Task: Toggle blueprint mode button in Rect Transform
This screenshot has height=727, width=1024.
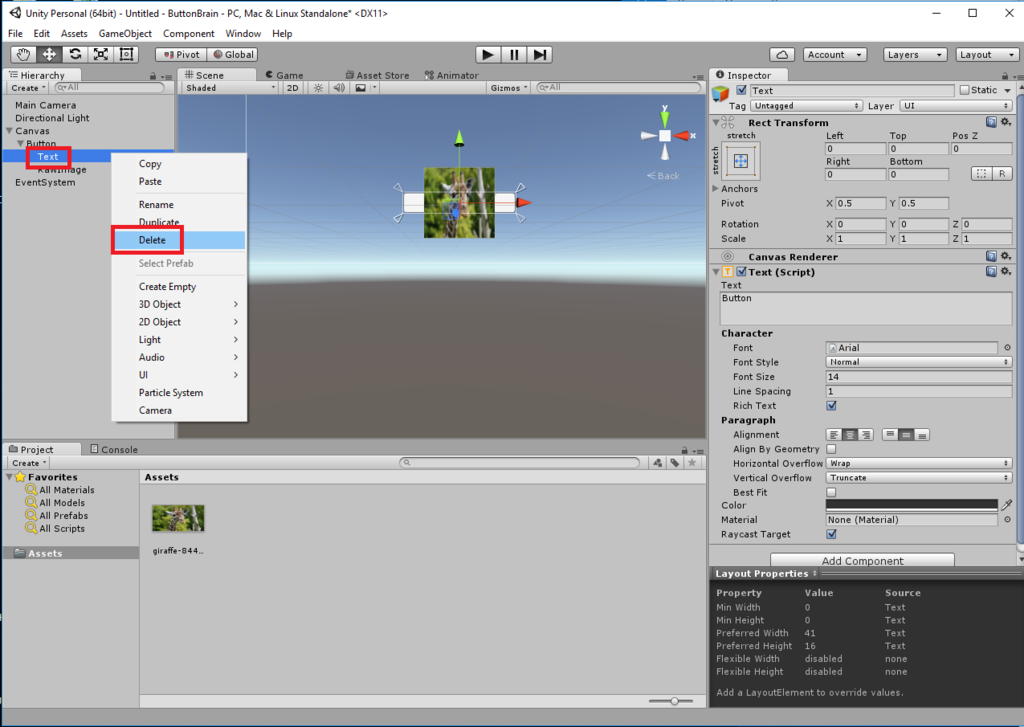Action: coord(981,174)
